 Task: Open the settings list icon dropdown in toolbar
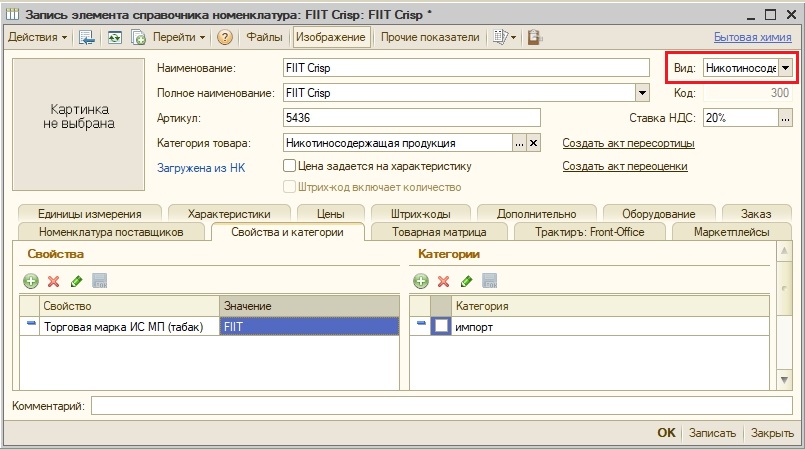[x=504, y=37]
